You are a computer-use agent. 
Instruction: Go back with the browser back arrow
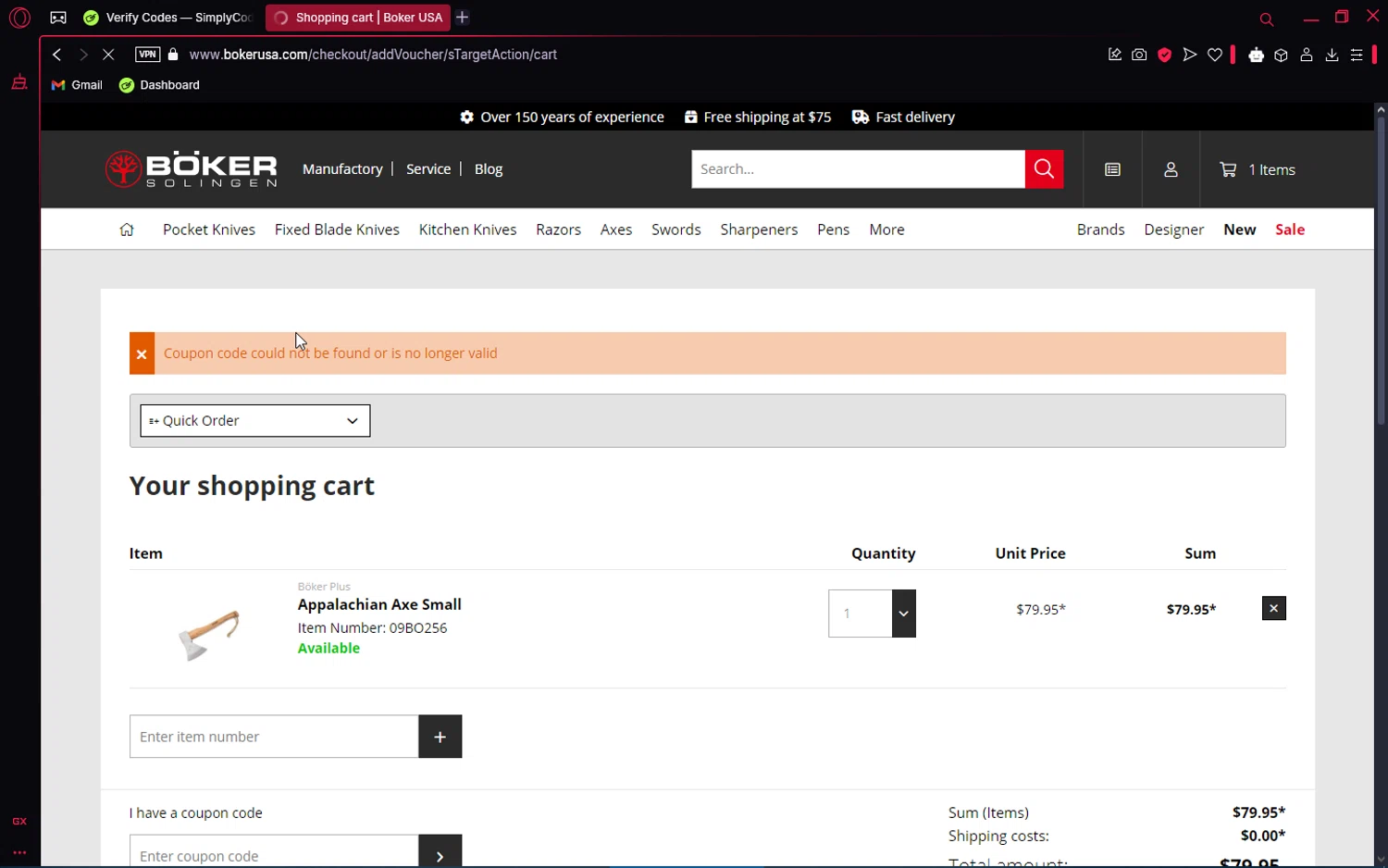(x=57, y=55)
